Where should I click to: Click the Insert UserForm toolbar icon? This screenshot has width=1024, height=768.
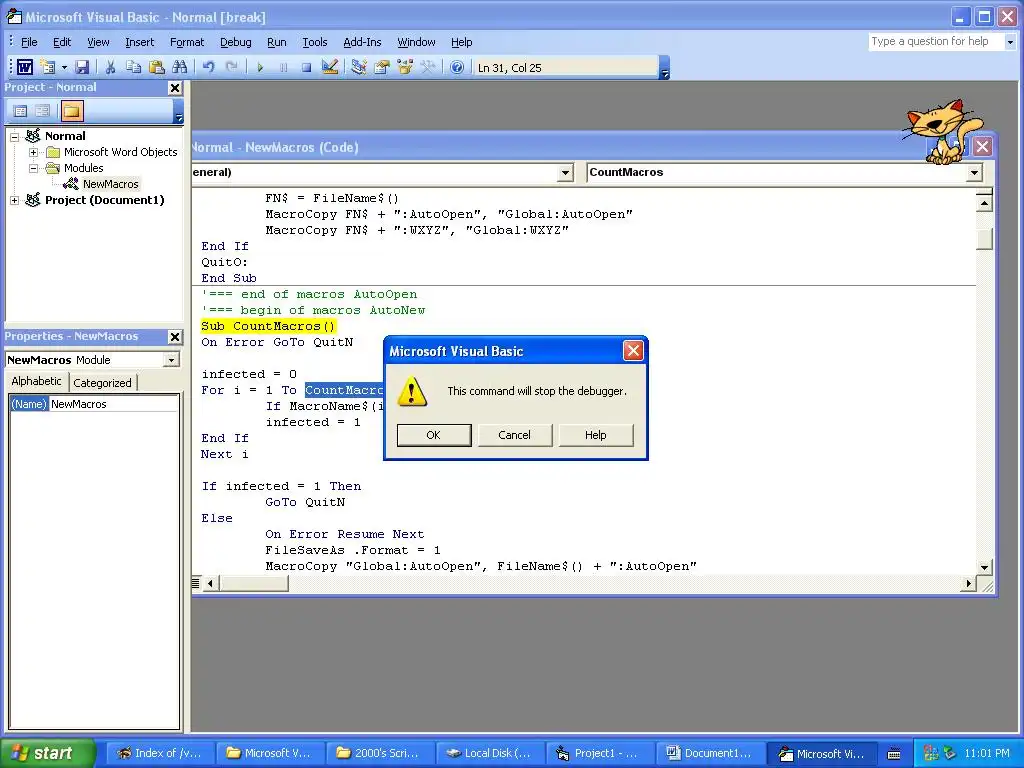pos(48,67)
